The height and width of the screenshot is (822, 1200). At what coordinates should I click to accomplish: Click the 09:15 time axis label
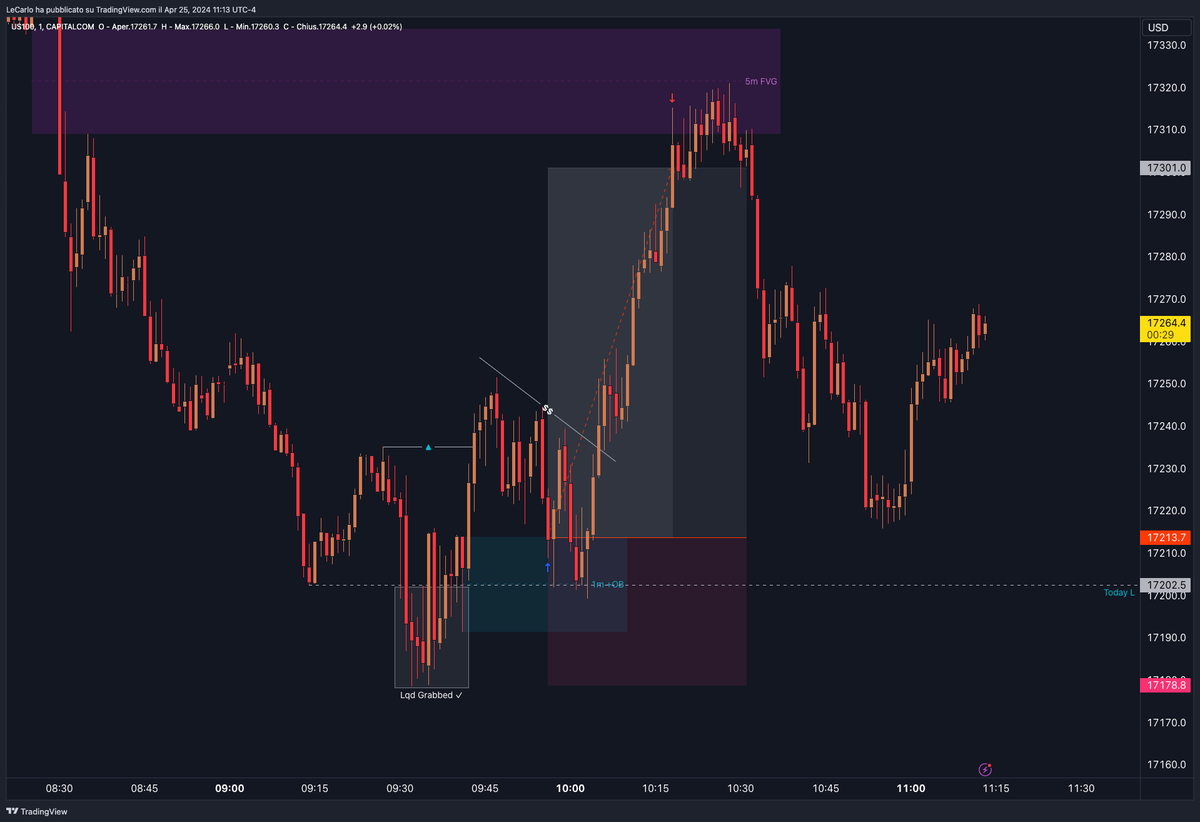315,788
